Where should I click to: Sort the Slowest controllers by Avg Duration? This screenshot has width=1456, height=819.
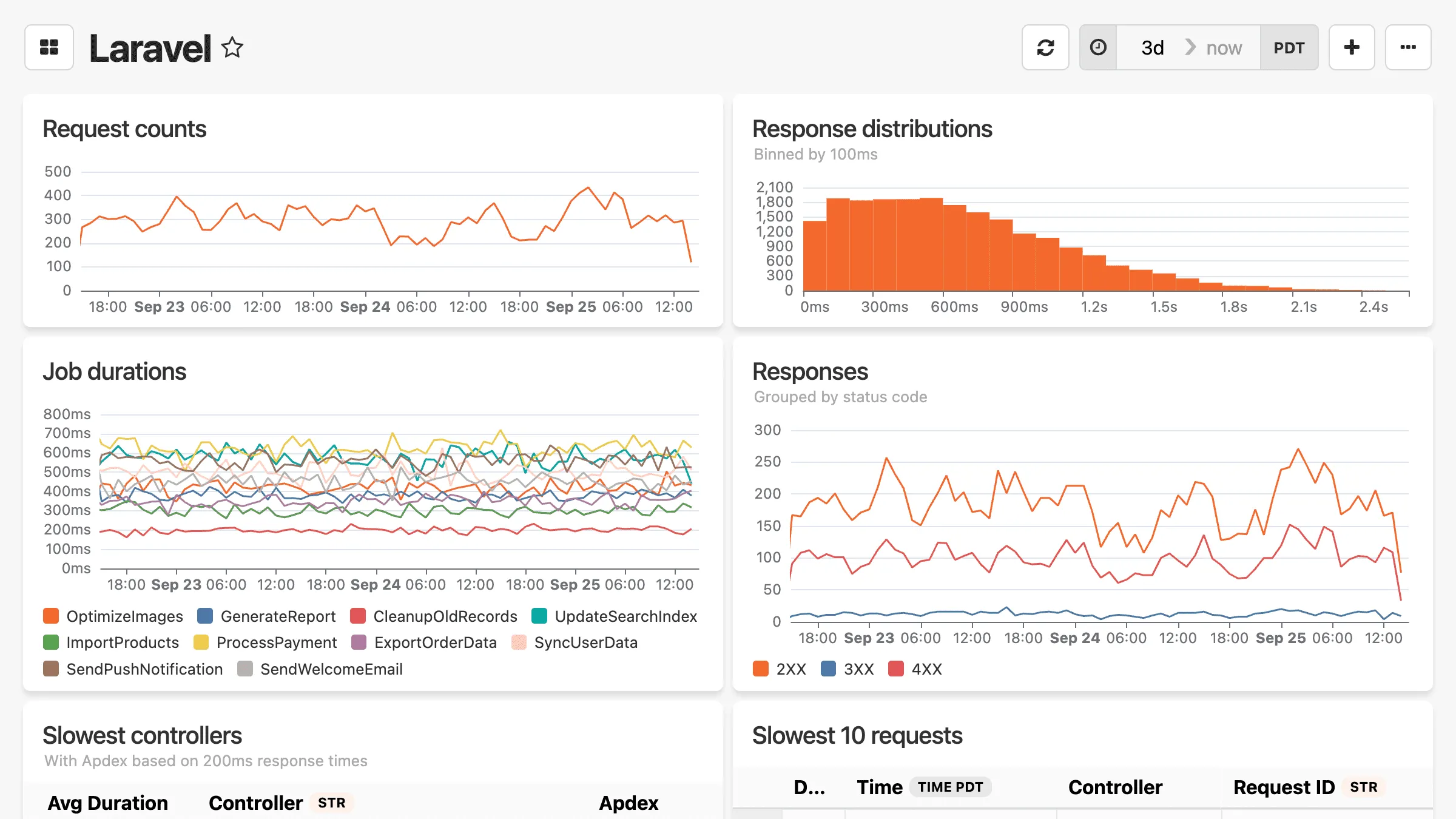coord(108,803)
